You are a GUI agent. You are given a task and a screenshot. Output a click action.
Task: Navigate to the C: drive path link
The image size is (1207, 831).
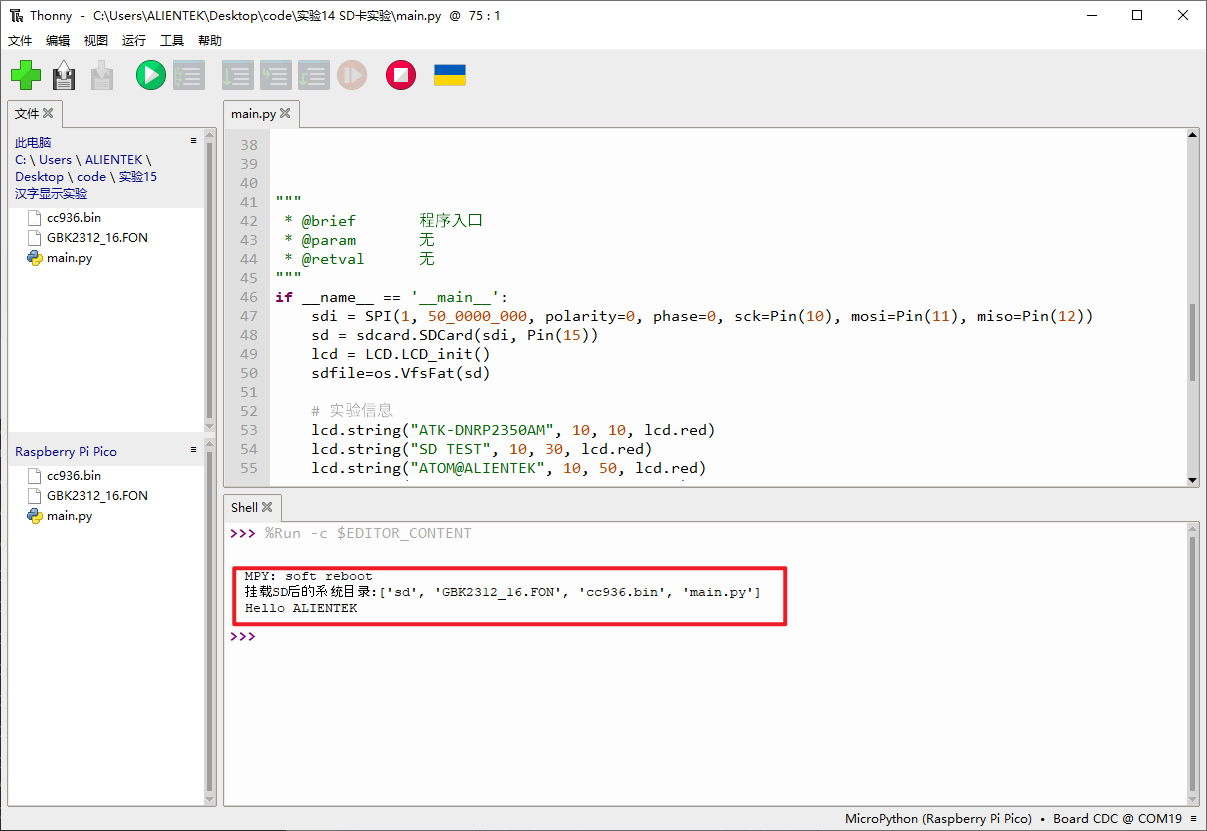click(21, 160)
